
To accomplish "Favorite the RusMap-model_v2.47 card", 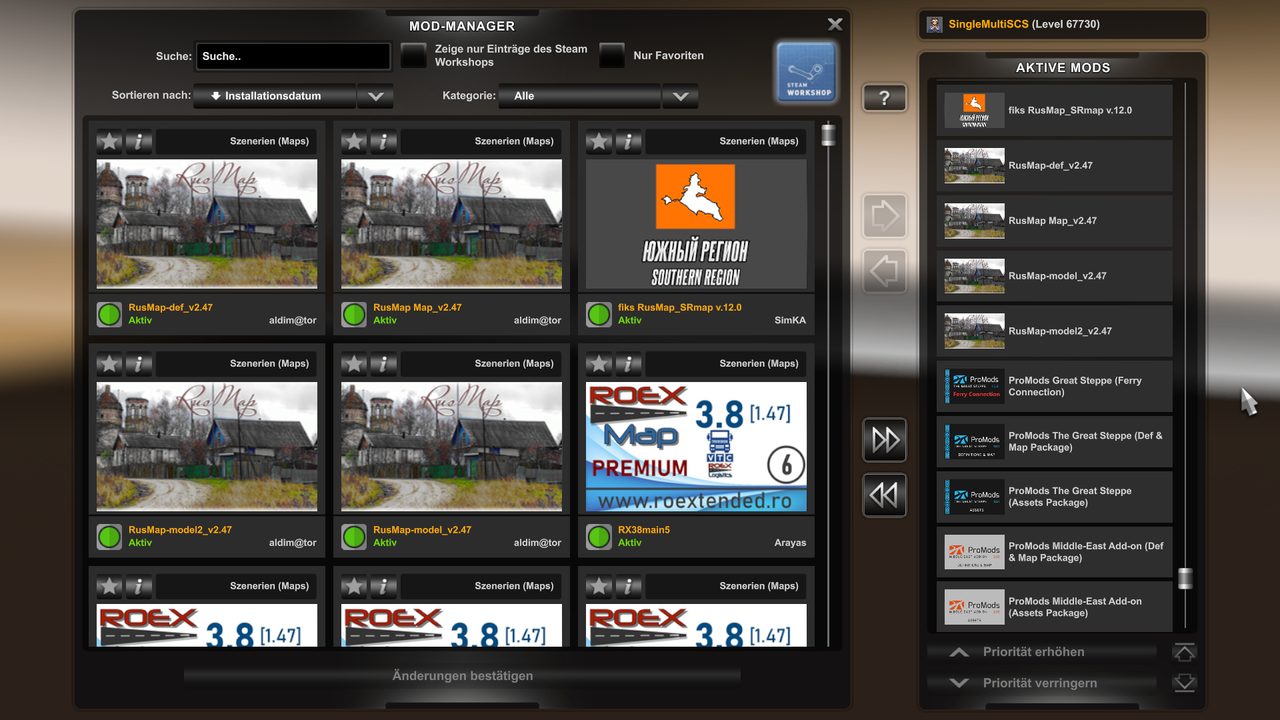I will click(x=354, y=363).
